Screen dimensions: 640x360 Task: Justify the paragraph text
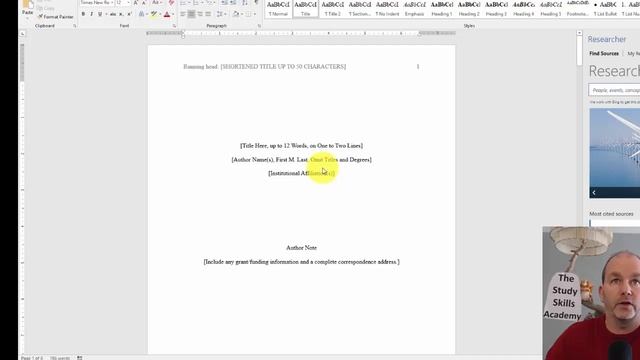click(x=208, y=14)
